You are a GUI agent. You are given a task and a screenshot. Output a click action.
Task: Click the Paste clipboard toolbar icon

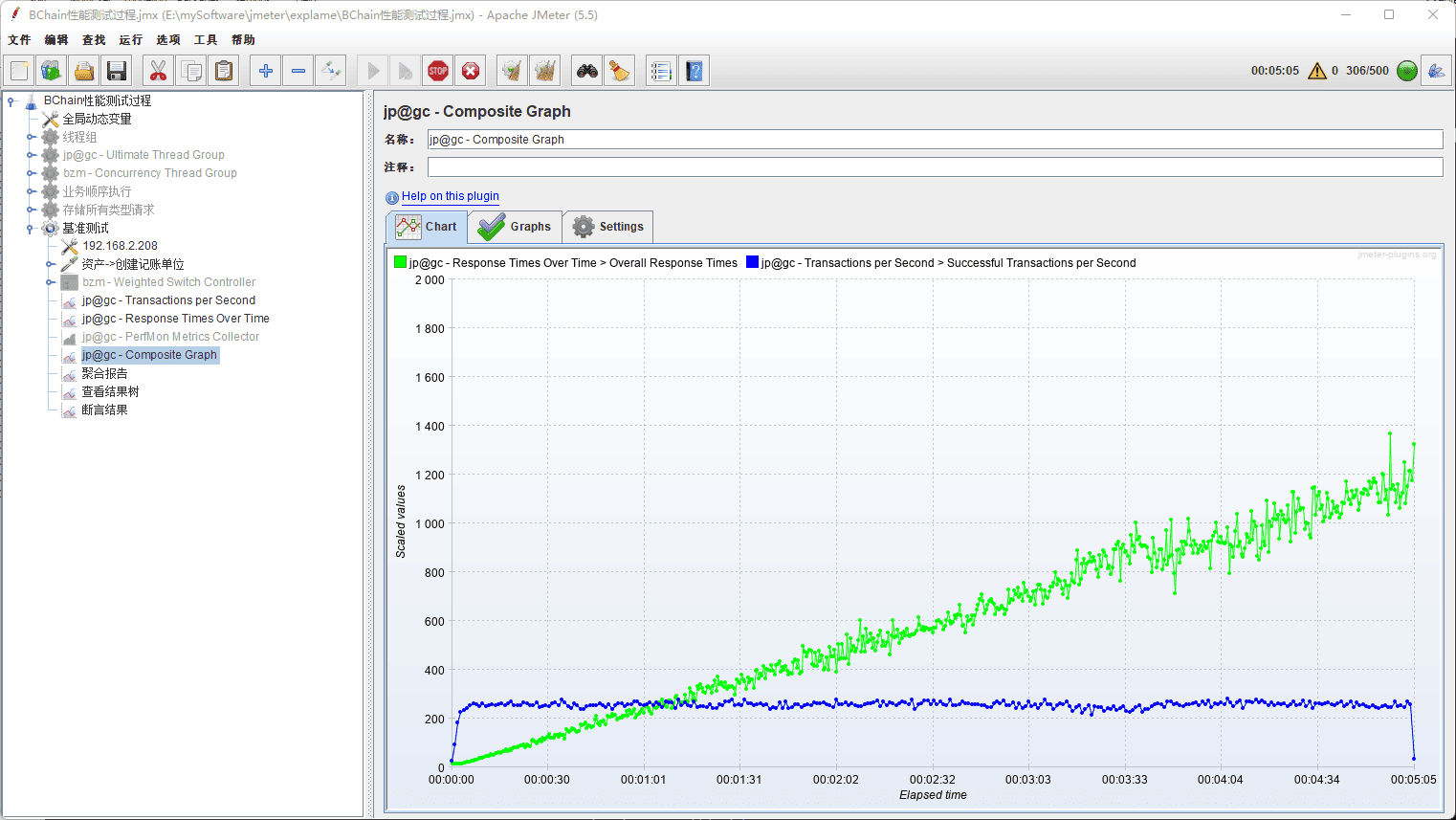(x=224, y=71)
